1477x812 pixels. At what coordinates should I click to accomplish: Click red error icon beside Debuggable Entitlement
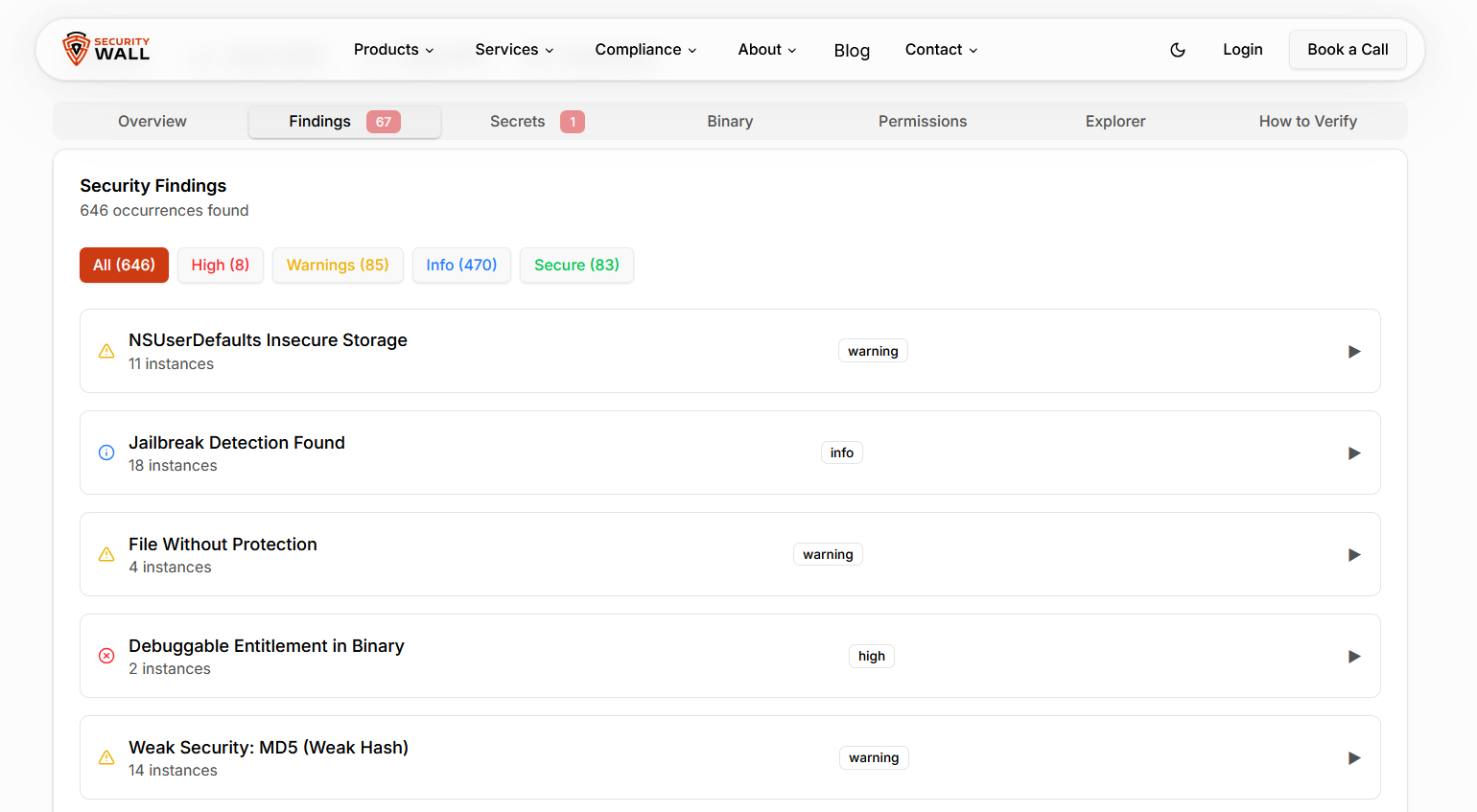click(x=106, y=657)
